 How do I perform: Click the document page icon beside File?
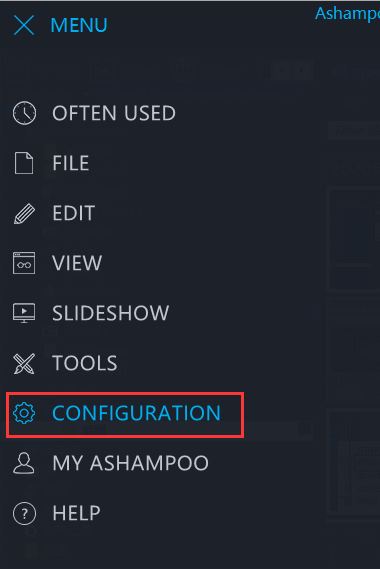pyautogui.click(x=24, y=163)
